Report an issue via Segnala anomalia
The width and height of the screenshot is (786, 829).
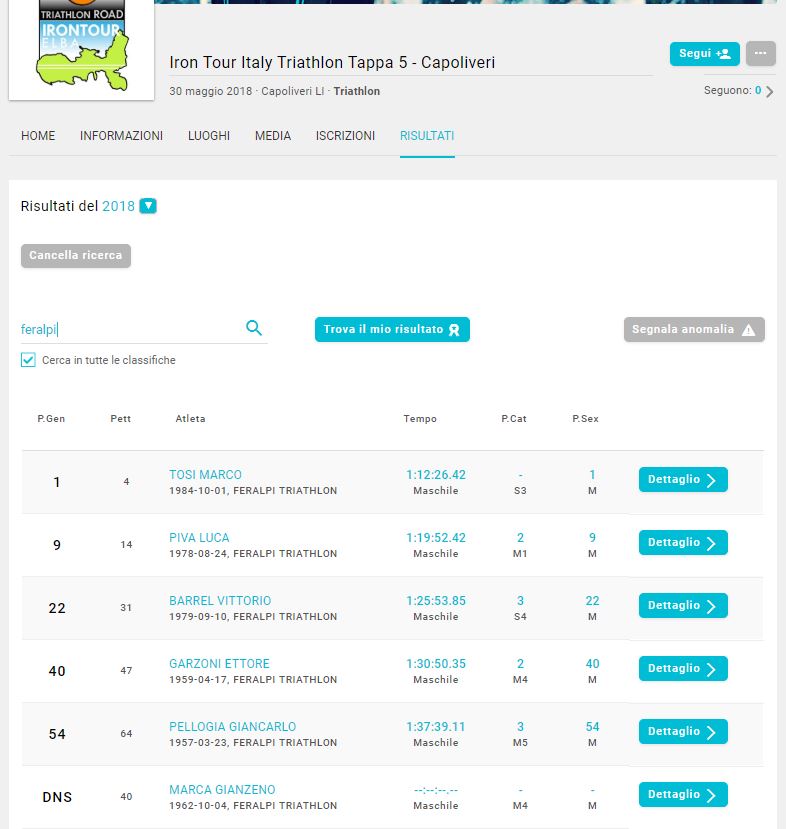[694, 329]
